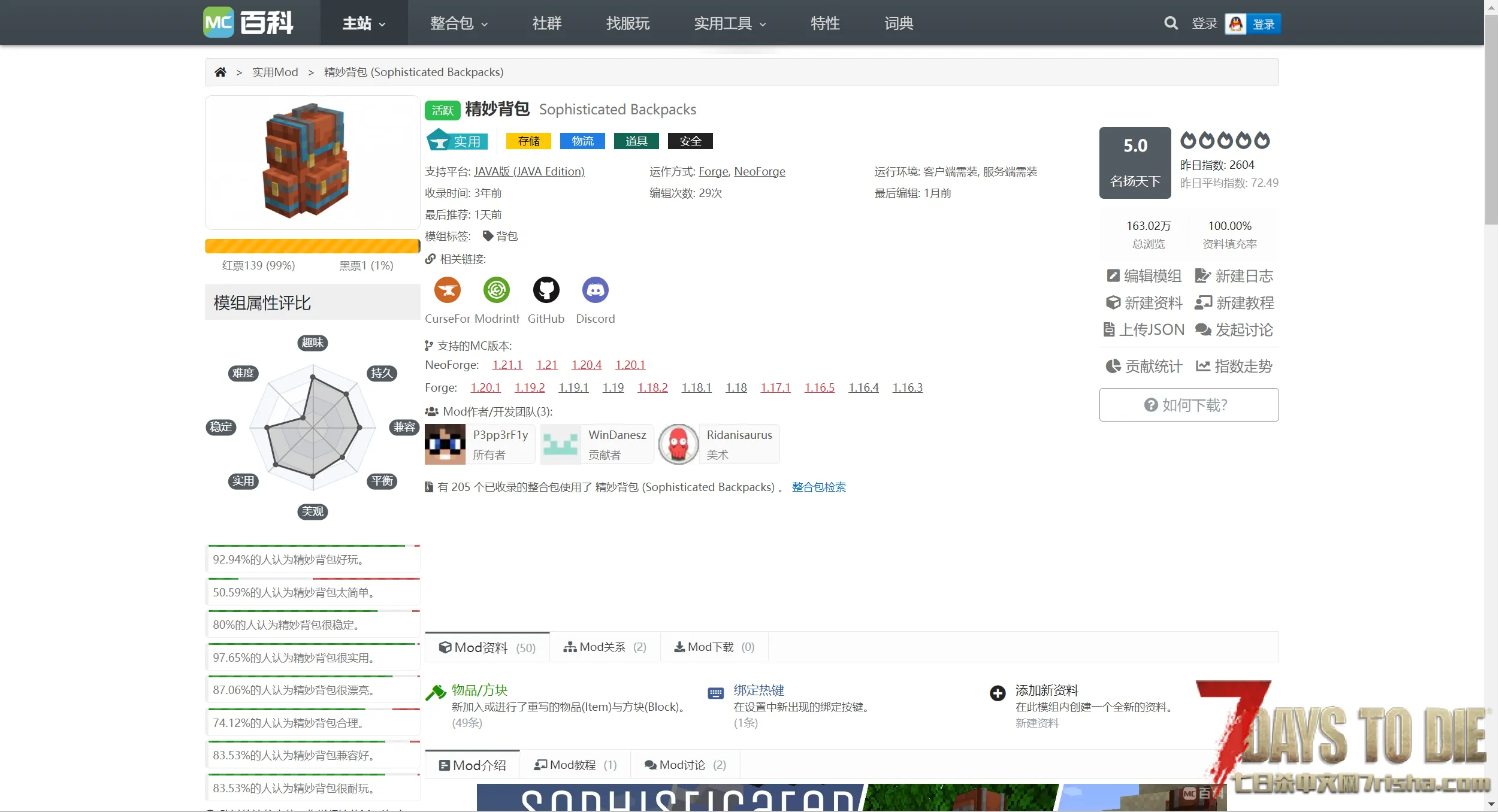Open the 社群 nav item
1499x812 pixels.
tap(547, 23)
